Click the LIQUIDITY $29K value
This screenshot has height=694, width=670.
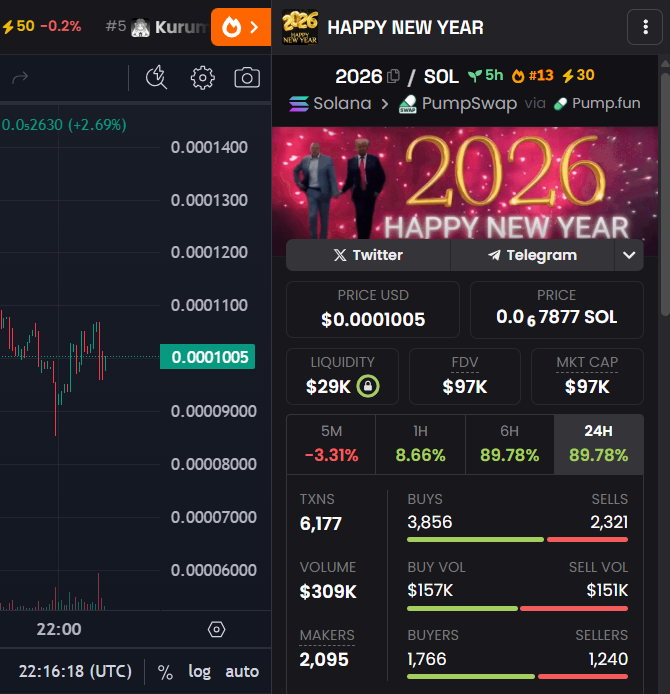pyautogui.click(x=328, y=386)
